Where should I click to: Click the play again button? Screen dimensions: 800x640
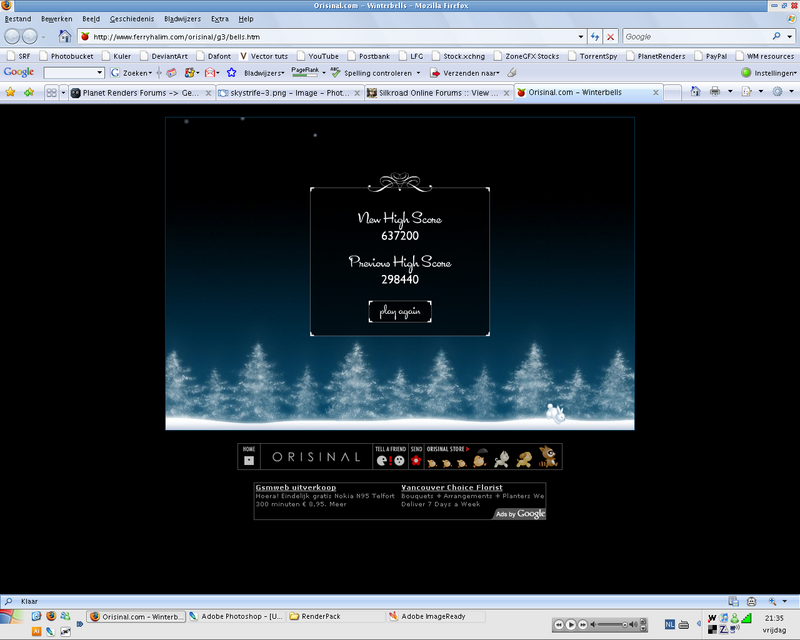click(400, 311)
